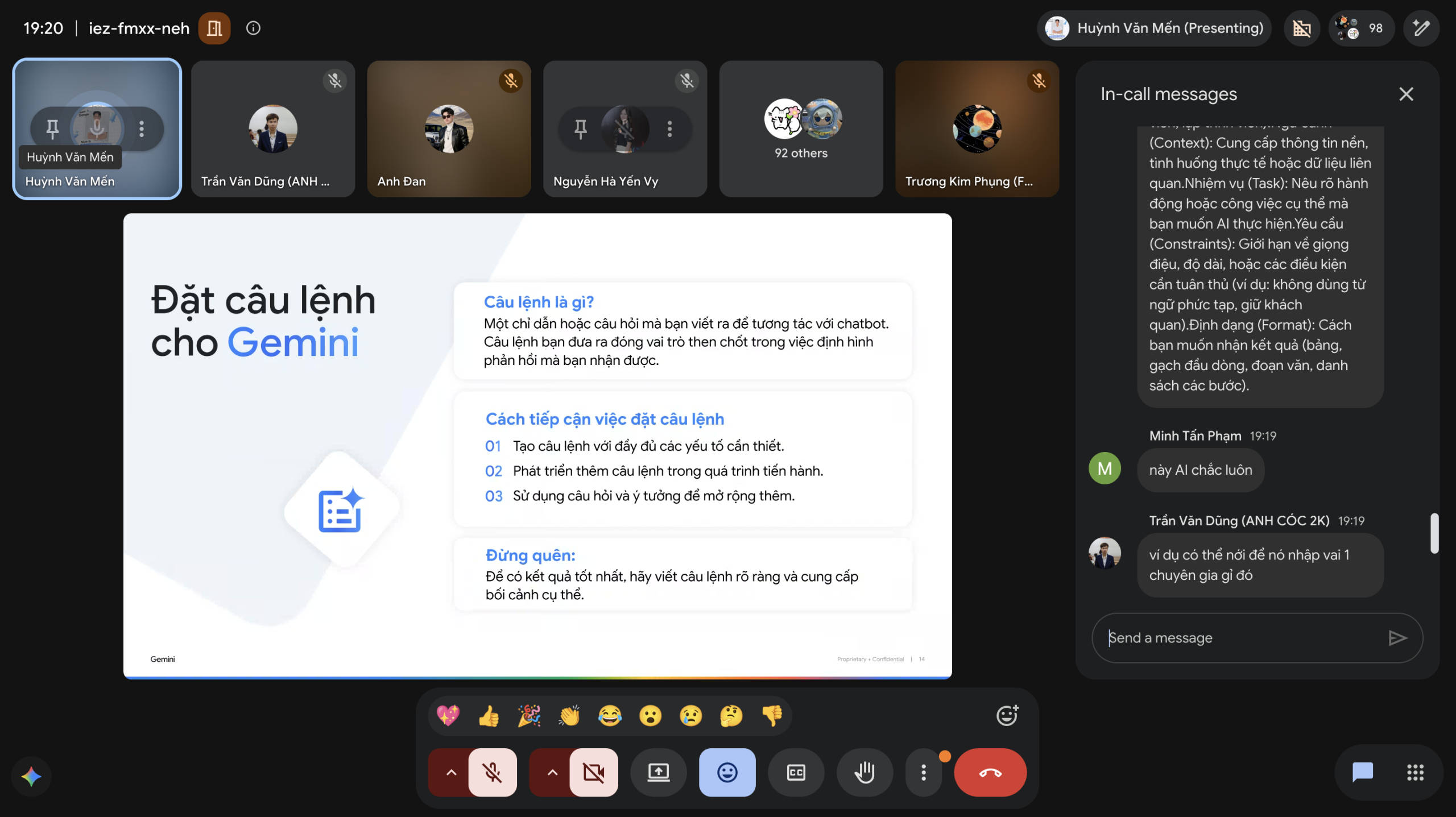Click the present screen button
Viewport: 1456px width, 817px height.
tap(659, 772)
